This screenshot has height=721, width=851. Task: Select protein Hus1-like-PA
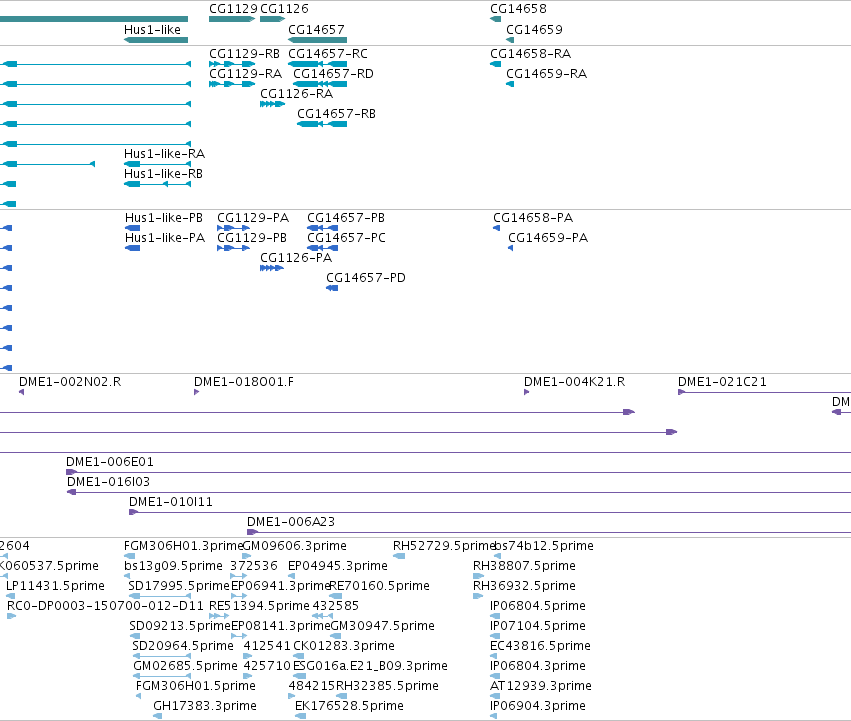pyautogui.click(x=132, y=248)
